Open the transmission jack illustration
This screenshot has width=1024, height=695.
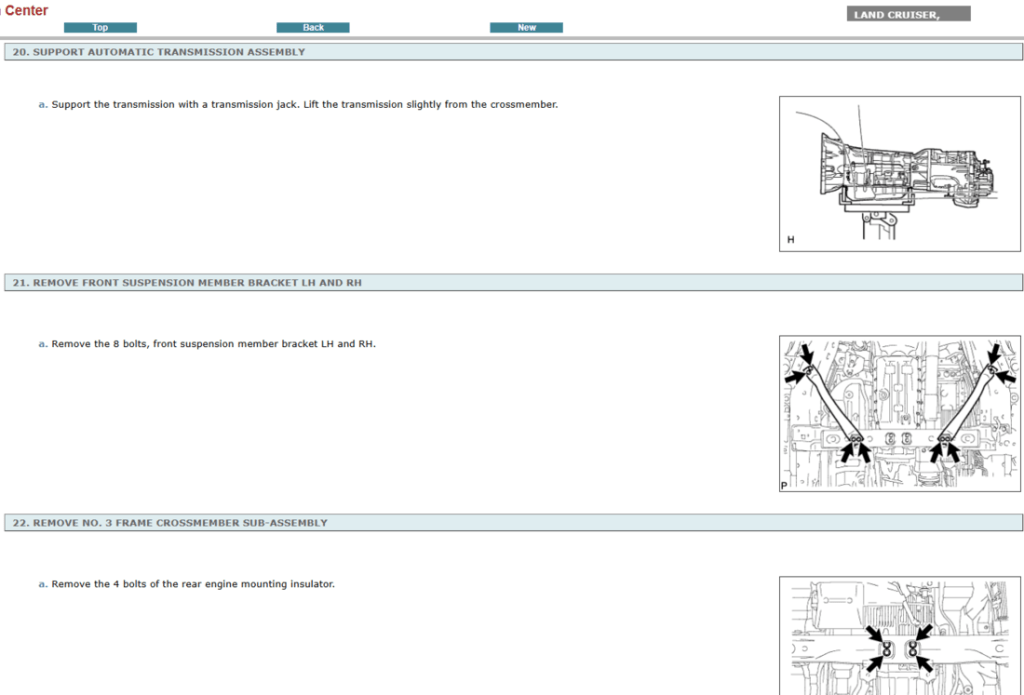[x=900, y=173]
